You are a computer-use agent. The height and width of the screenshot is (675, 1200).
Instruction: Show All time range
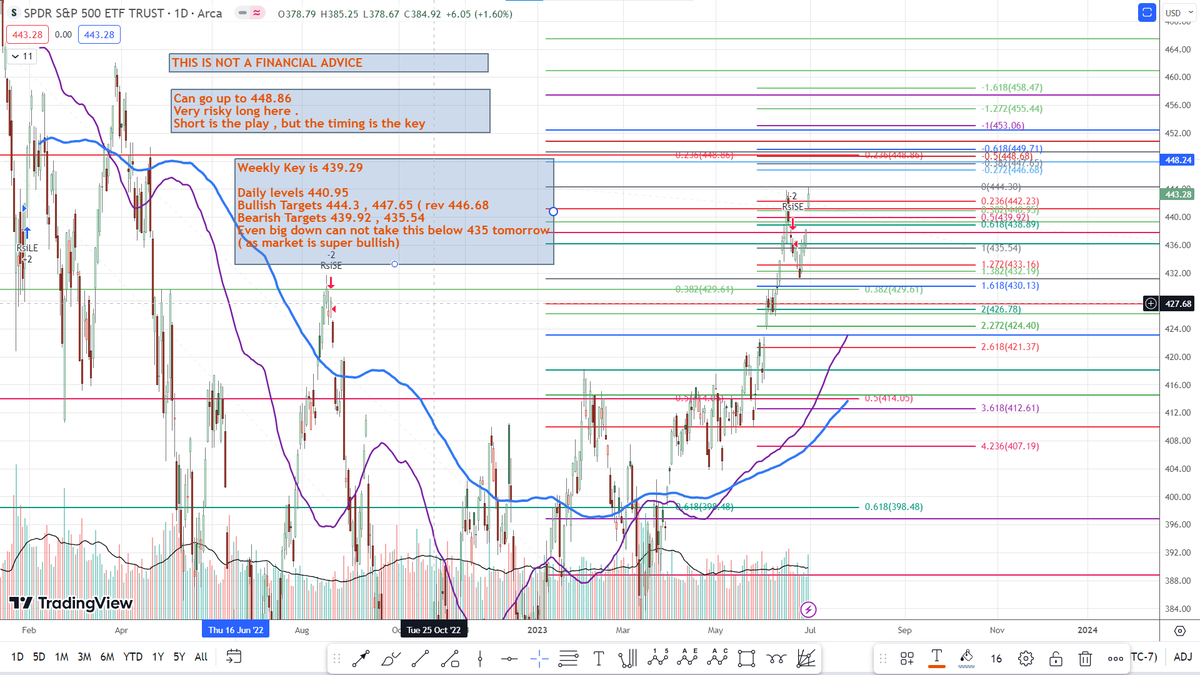tap(201, 657)
